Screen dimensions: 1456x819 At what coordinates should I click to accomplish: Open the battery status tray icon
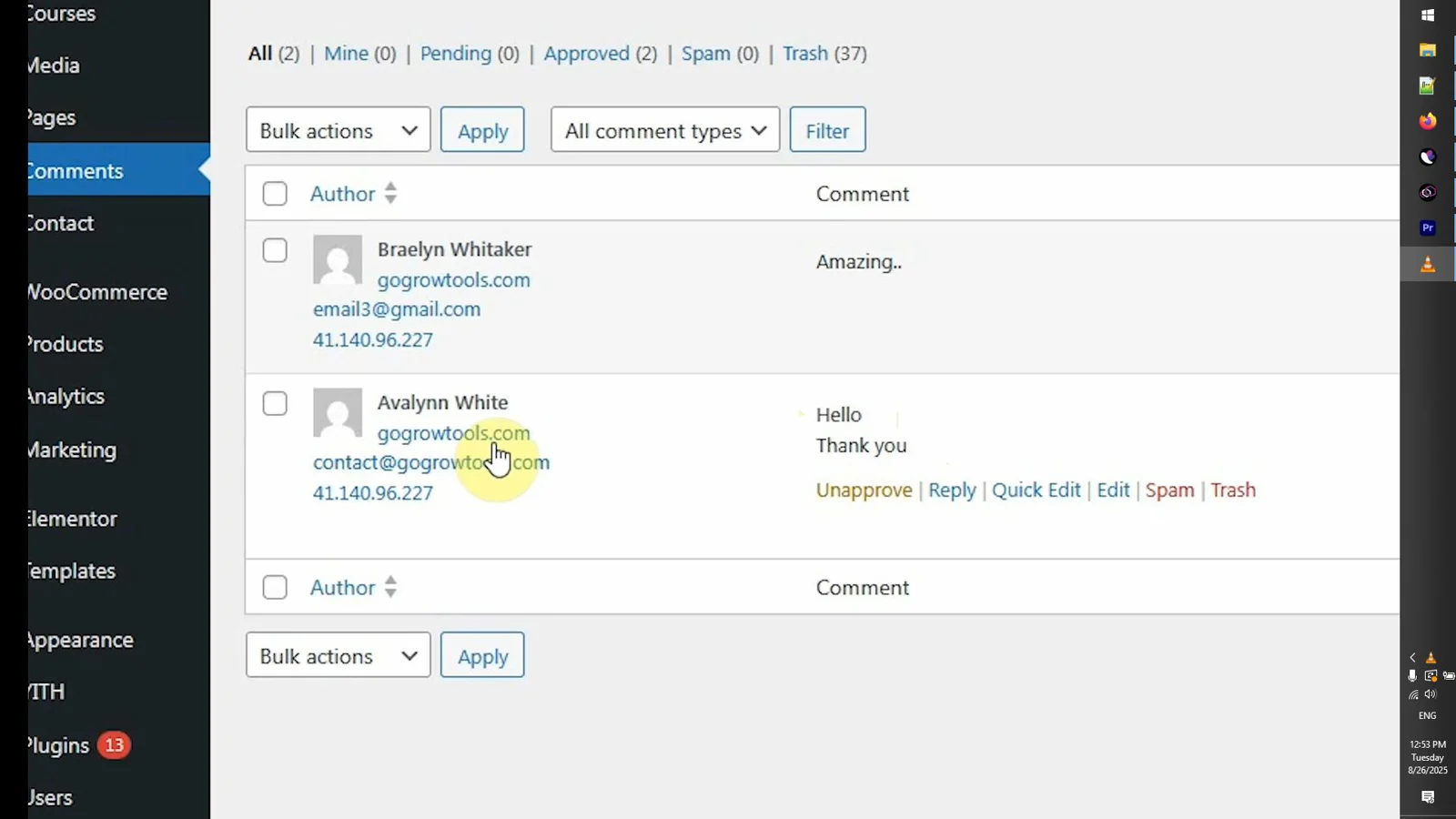click(1449, 675)
